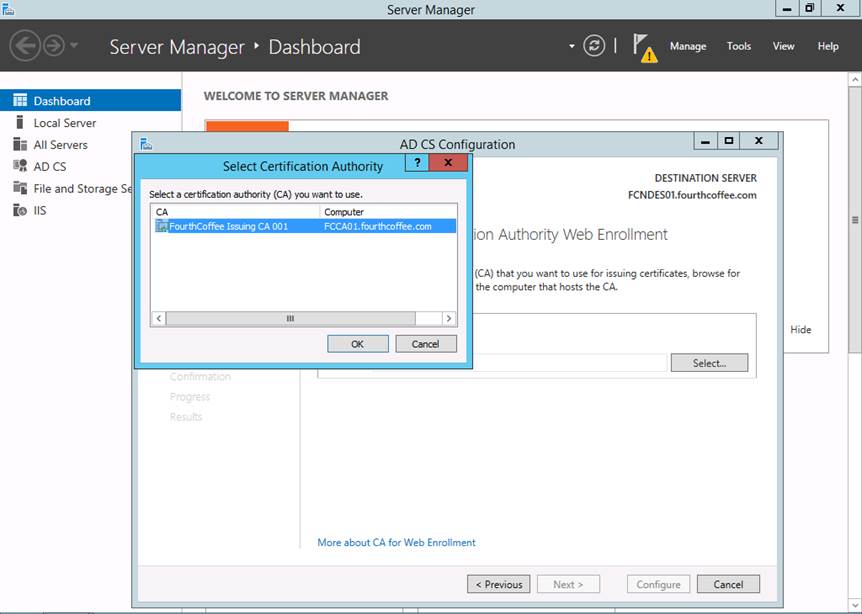Screen dimensions: 862x614
Task: Open the Manage menu
Action: point(687,46)
